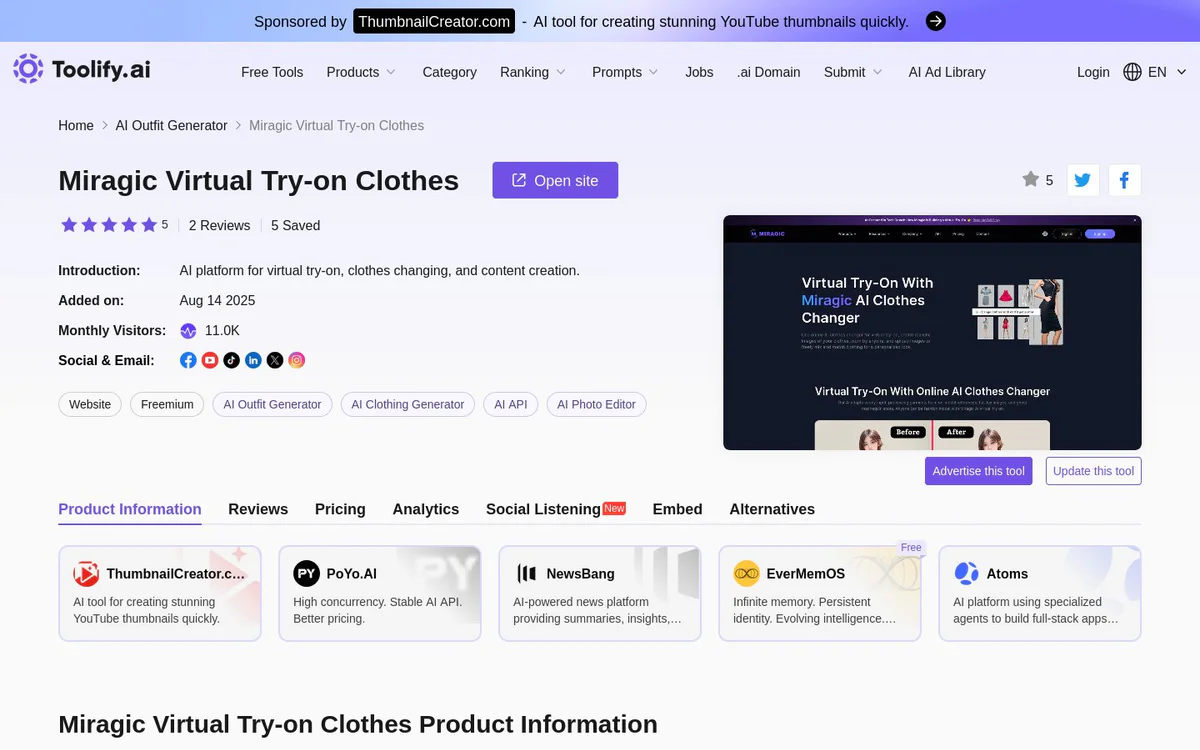1200x750 pixels.
Task: Go to the Jobs page
Action: 699,72
